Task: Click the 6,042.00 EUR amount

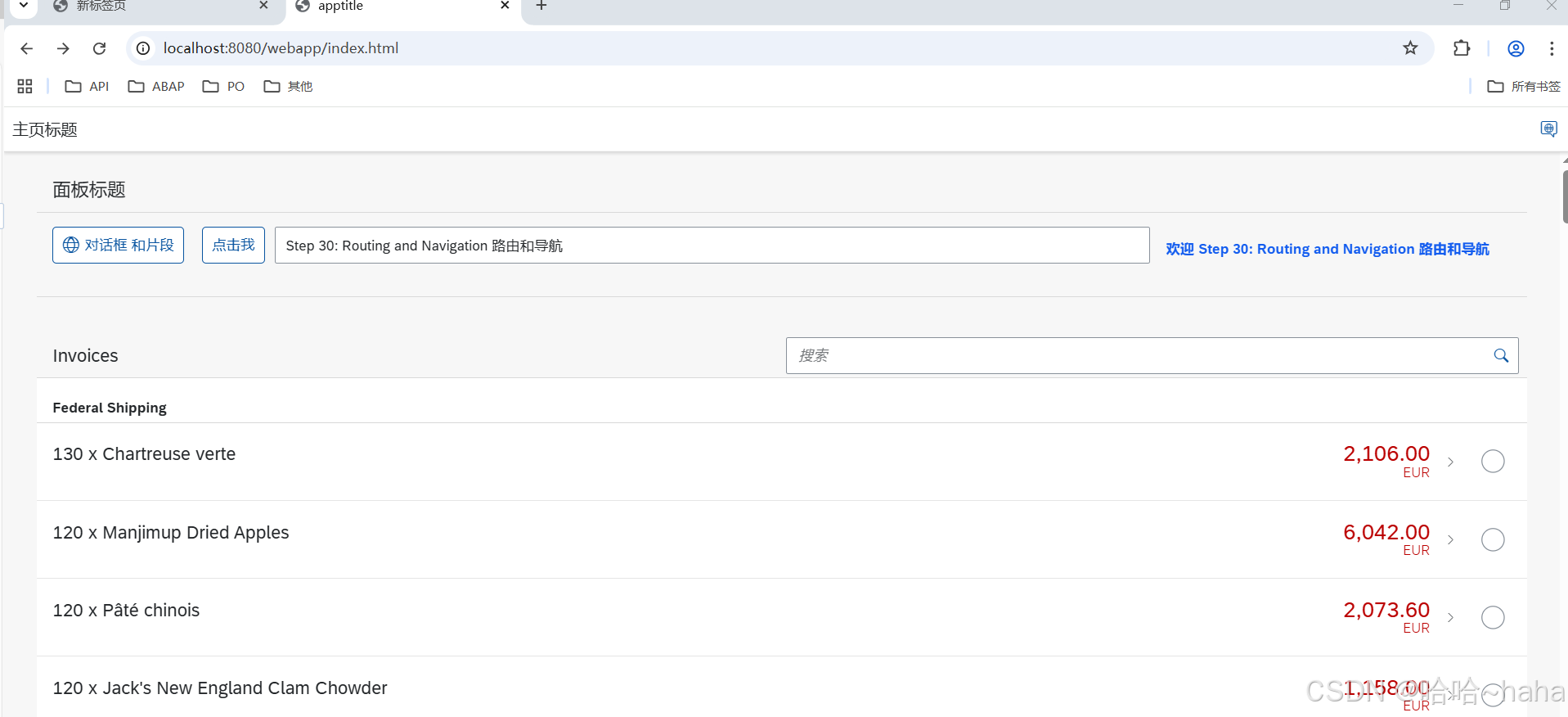Action: click(1386, 539)
